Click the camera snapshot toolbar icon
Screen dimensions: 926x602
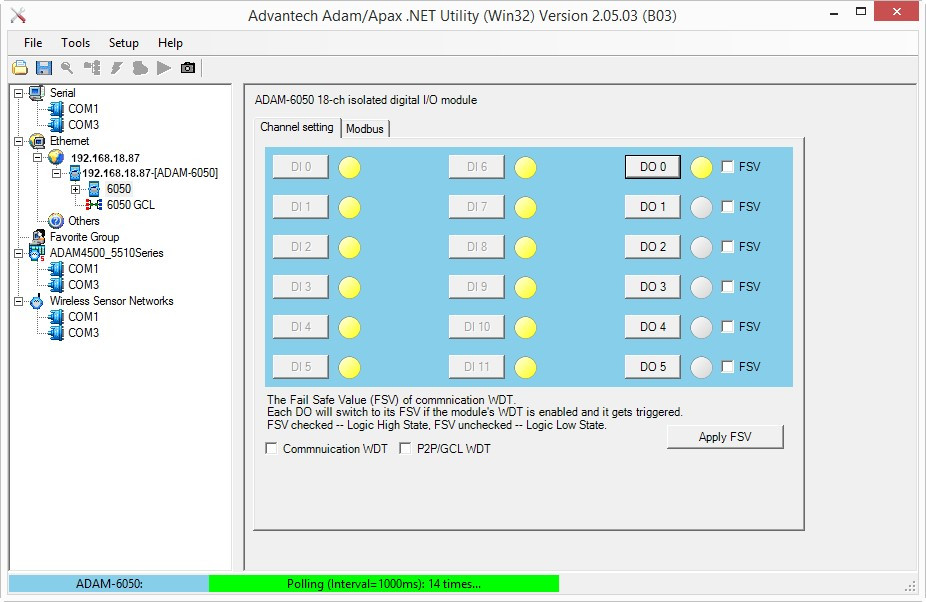pos(188,68)
